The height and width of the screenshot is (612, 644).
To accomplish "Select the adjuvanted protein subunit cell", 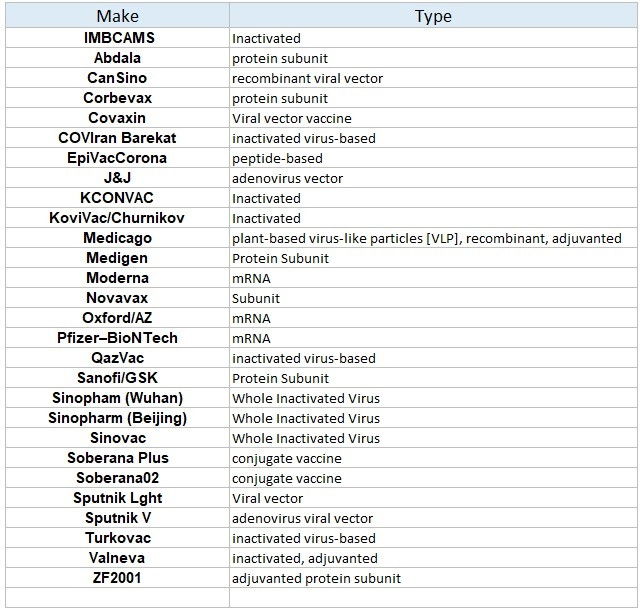I will coord(316,578).
